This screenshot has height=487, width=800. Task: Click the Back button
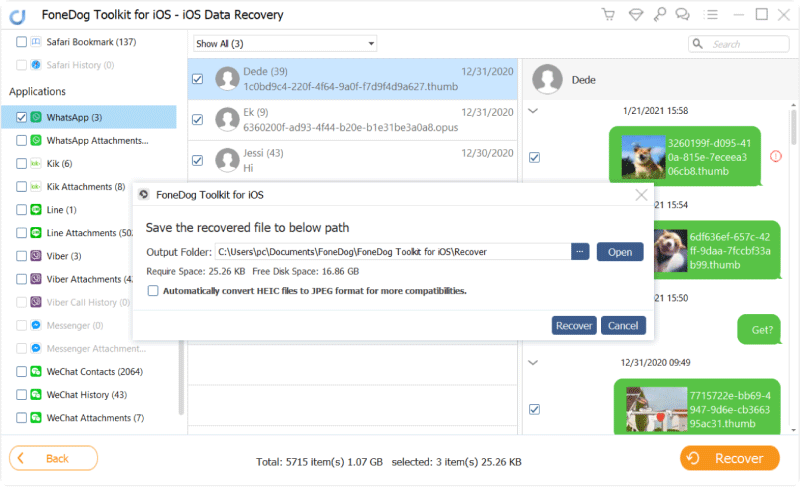pos(54,458)
